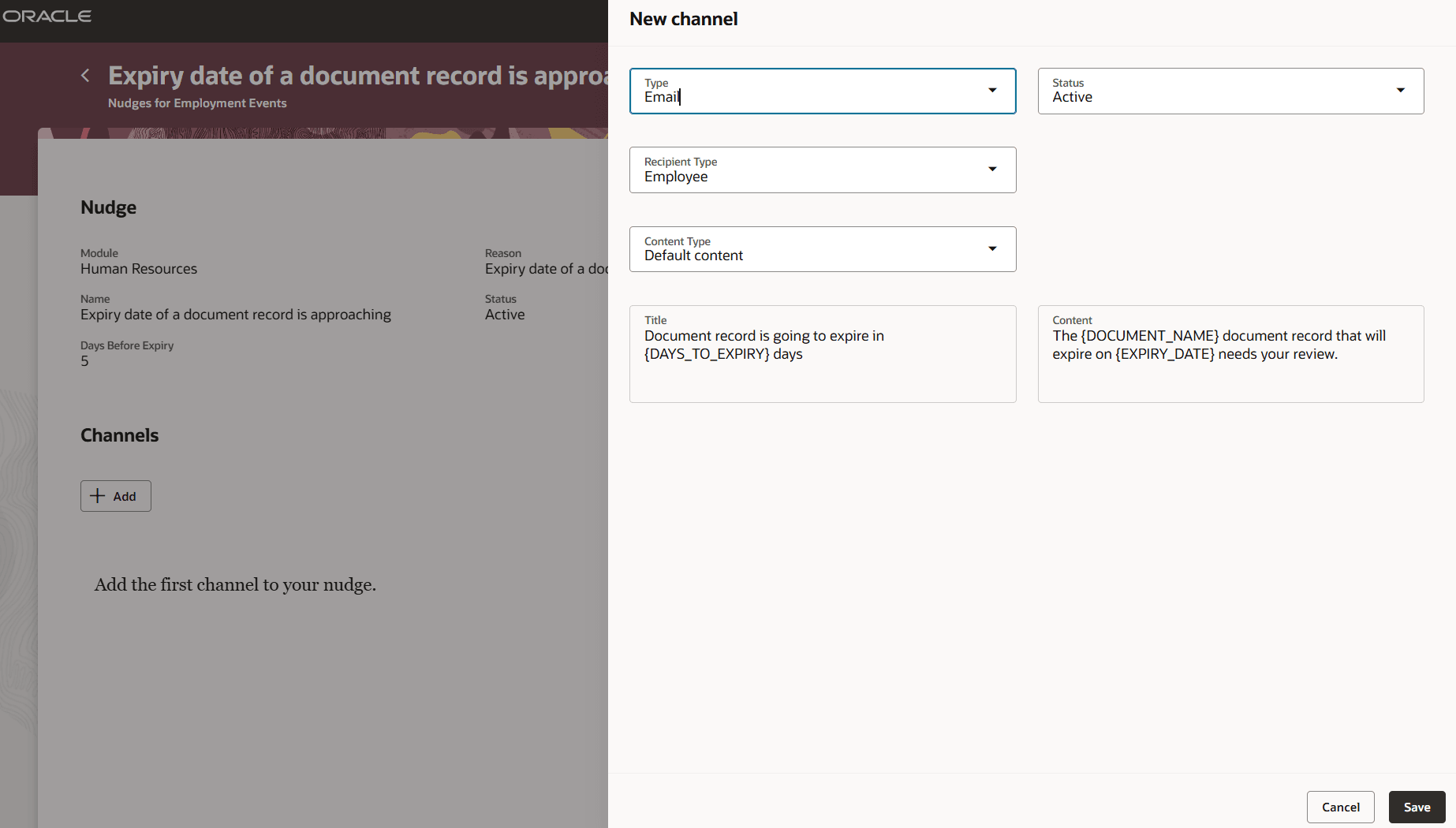
Task: Click the Nudges for Employment Events subtitle
Action: [197, 103]
